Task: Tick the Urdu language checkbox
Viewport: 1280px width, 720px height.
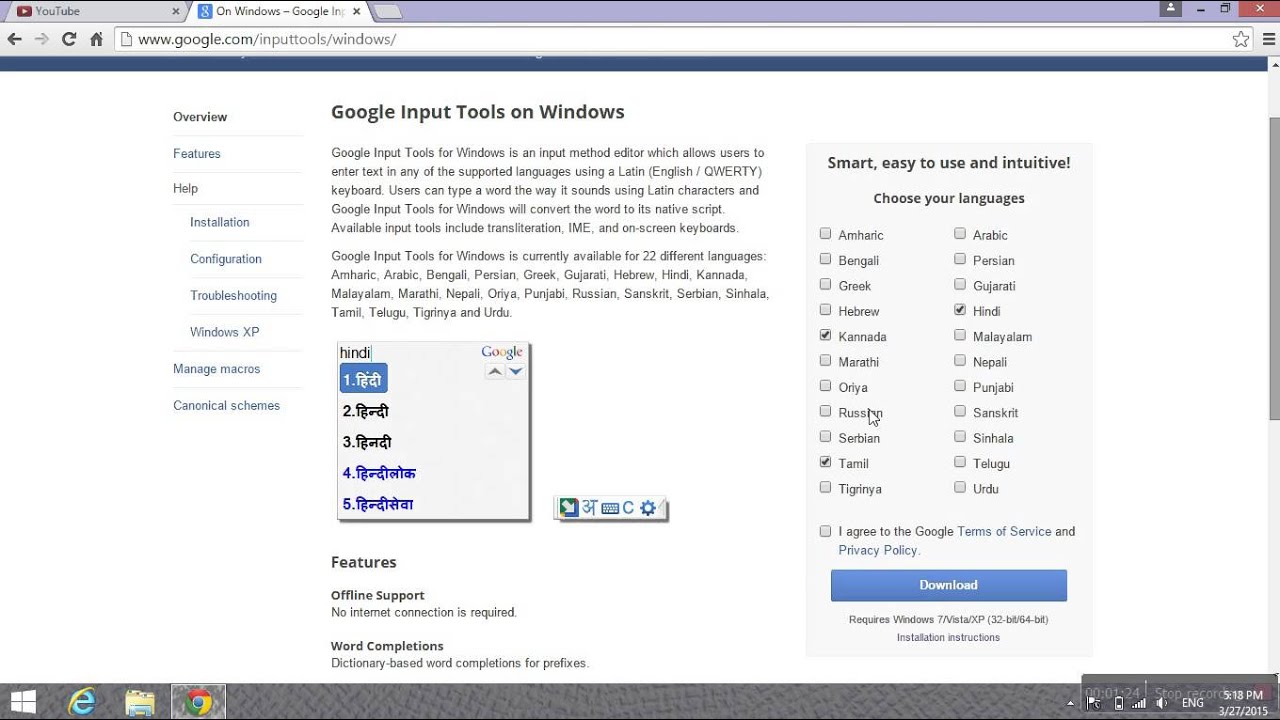Action: pyautogui.click(x=960, y=488)
